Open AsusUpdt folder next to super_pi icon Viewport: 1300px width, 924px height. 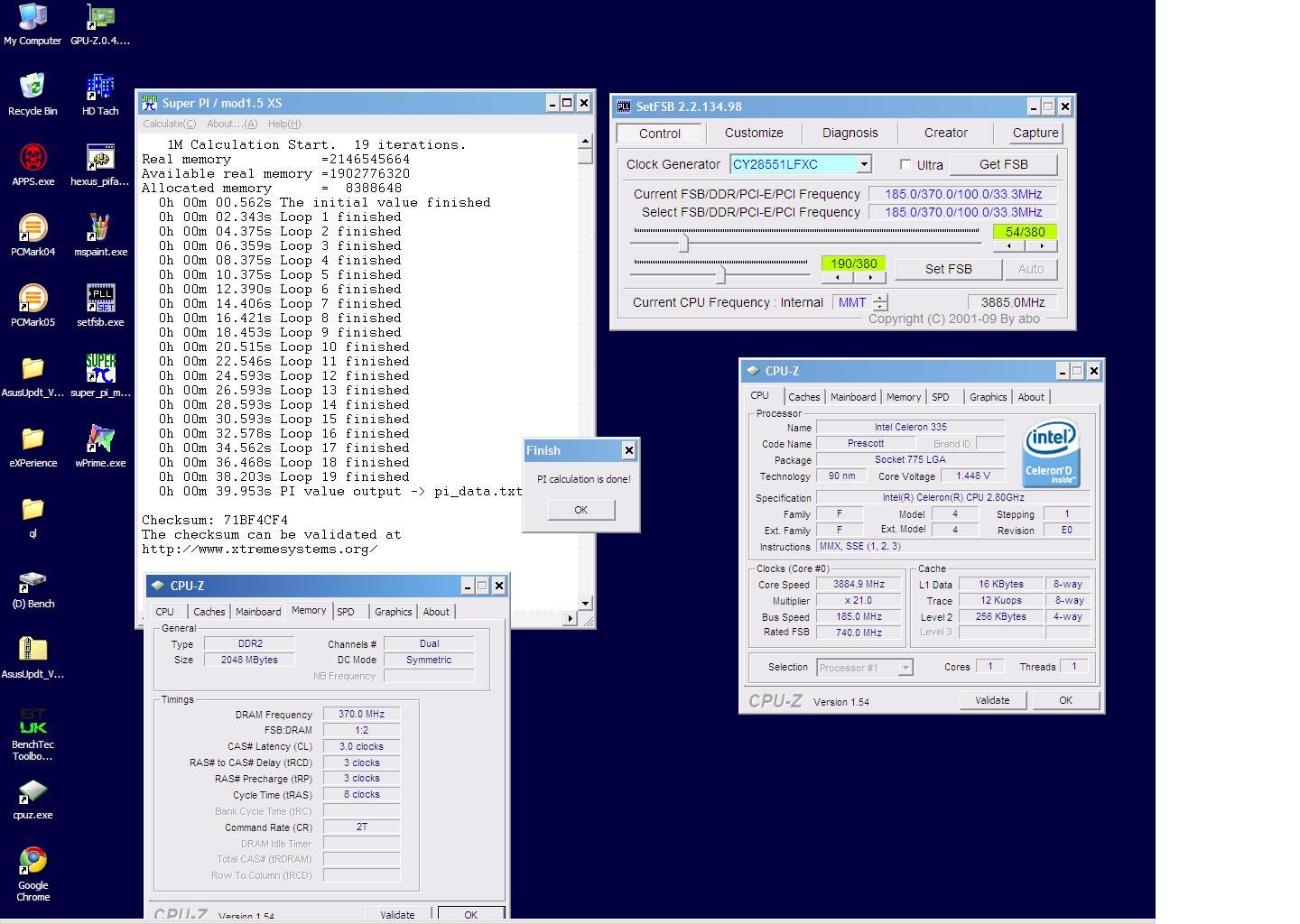pyautogui.click(x=32, y=375)
